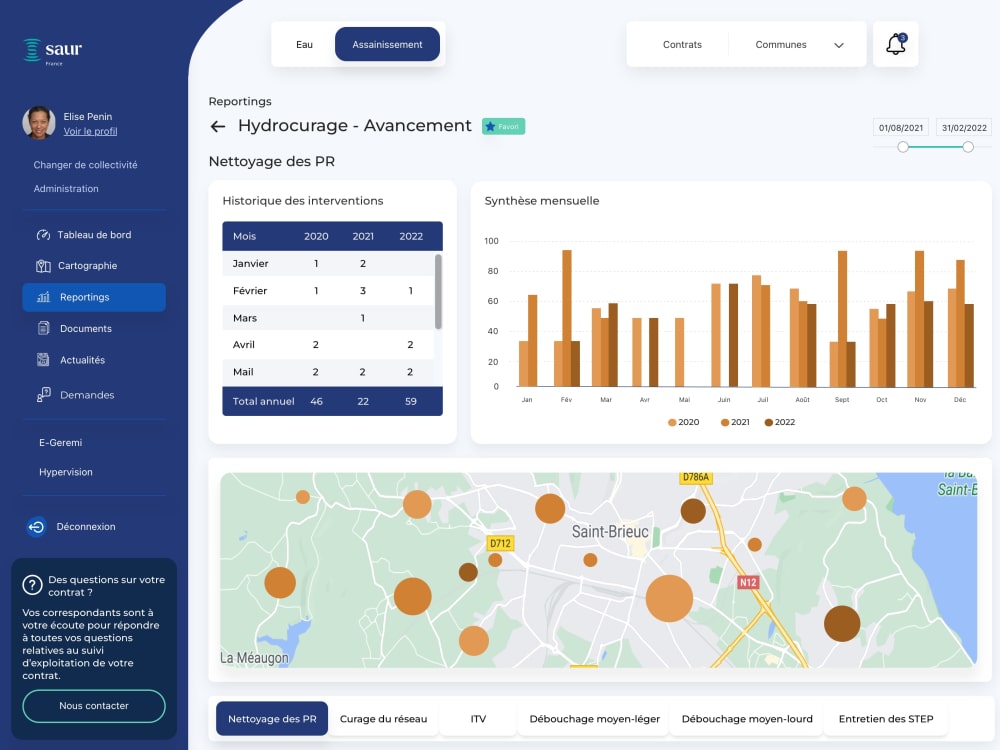Open Administration link
This screenshot has width=1000, height=750.
click(66, 189)
